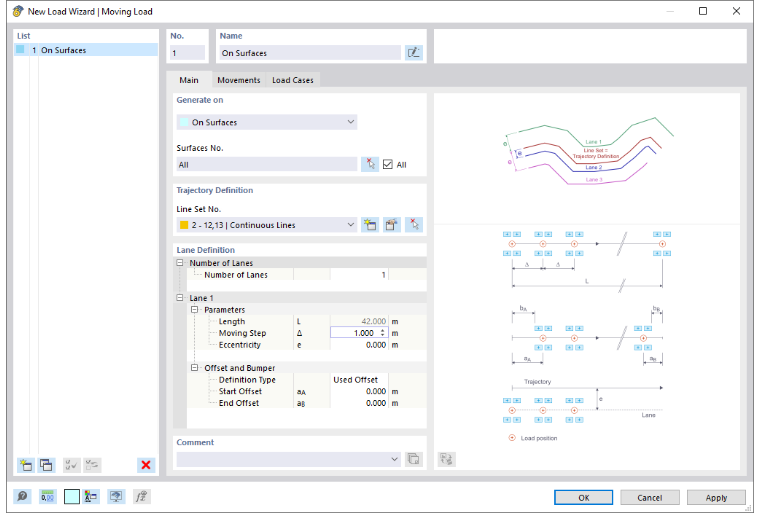
Task: Click the Name input field
Action: 310,53
